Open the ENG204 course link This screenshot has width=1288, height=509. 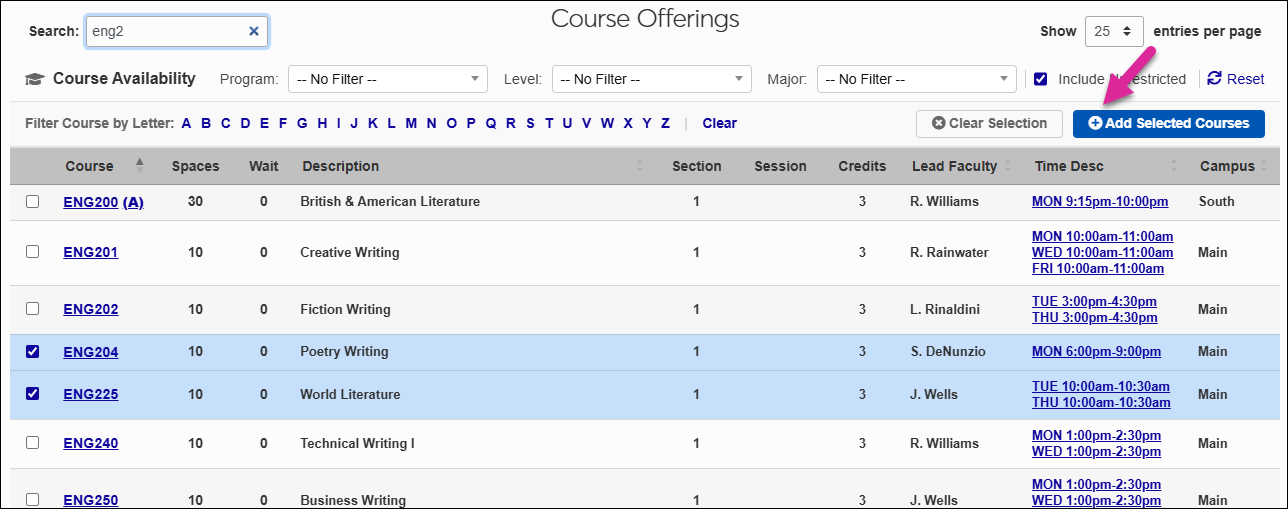[x=90, y=351]
